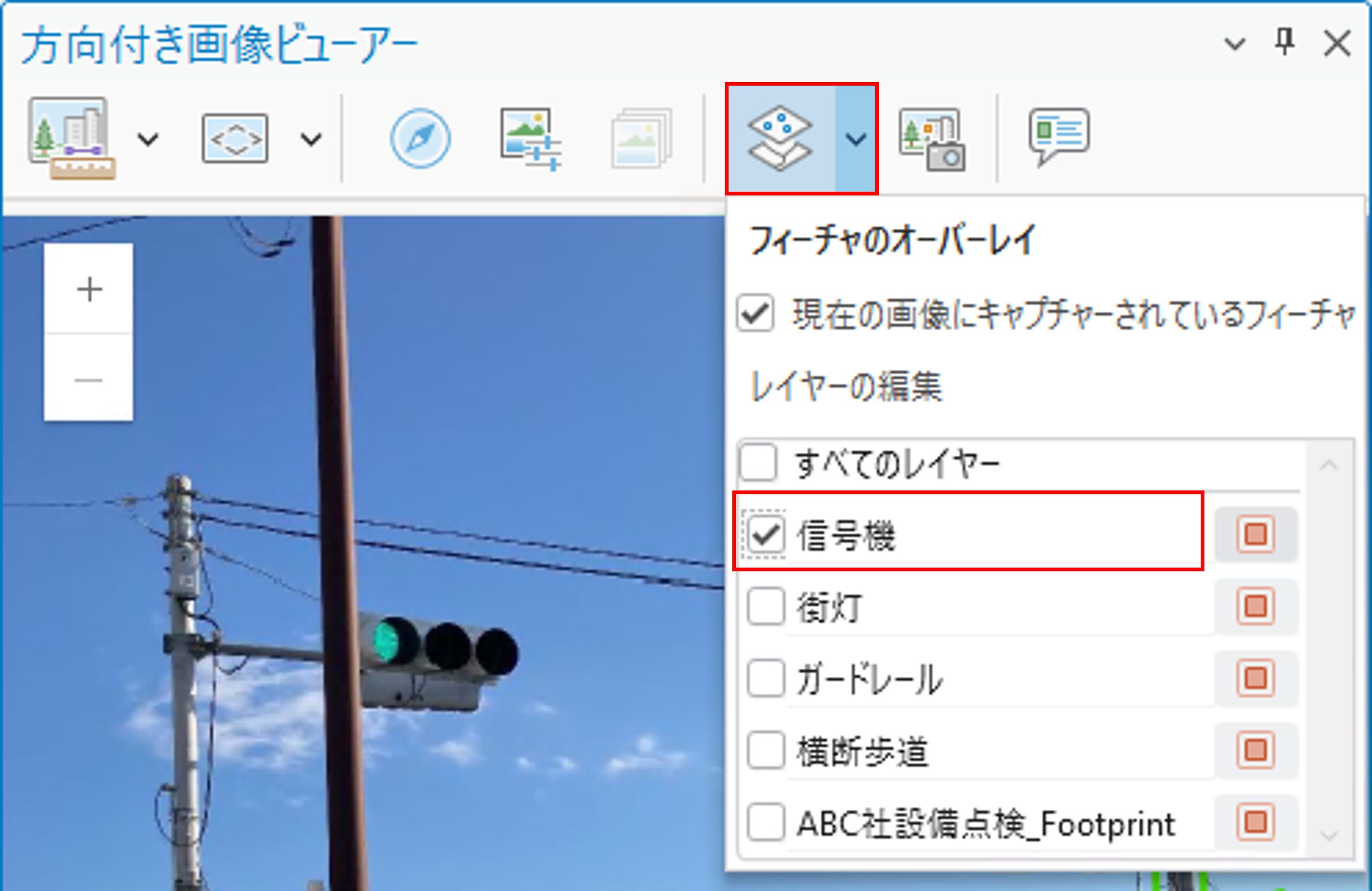The width and height of the screenshot is (1372, 891).
Task: Open the measurement tool dropdown arrow
Action: coord(148,139)
